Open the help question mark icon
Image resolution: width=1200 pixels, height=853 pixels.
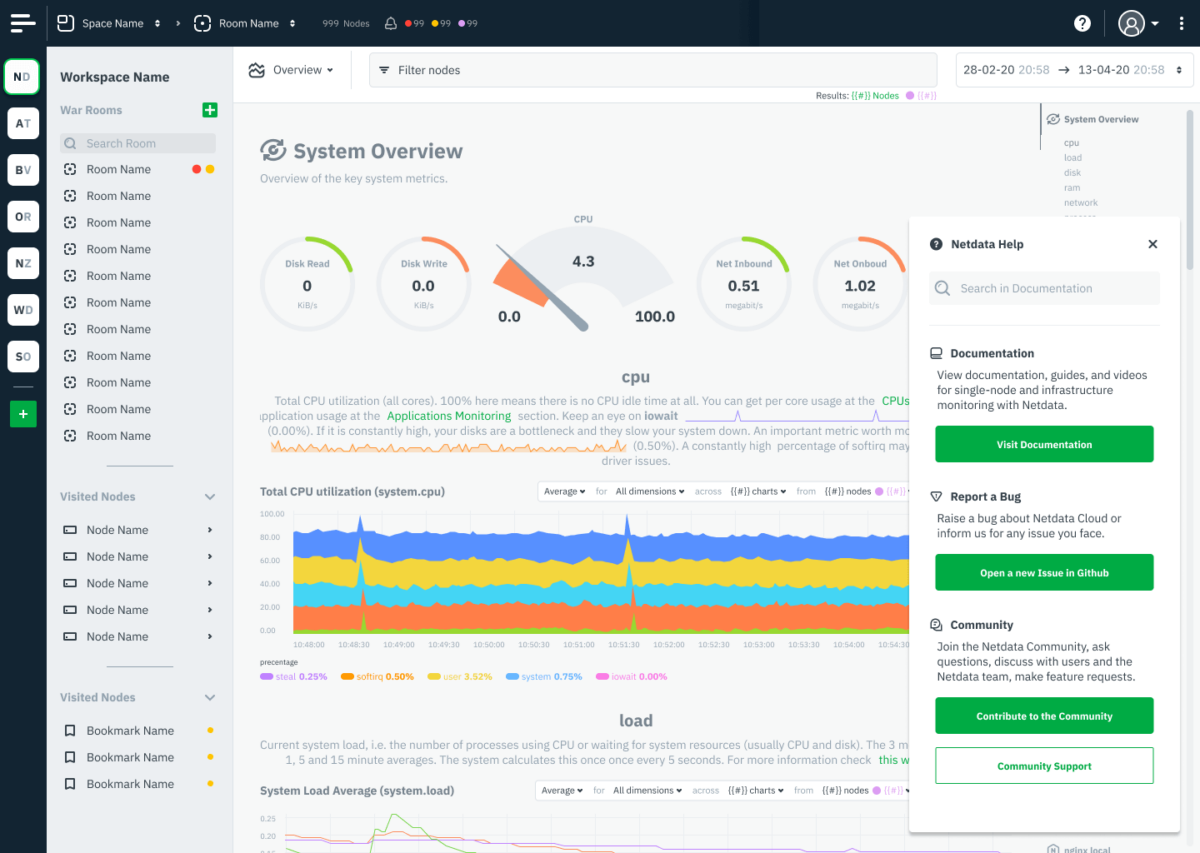[1082, 23]
